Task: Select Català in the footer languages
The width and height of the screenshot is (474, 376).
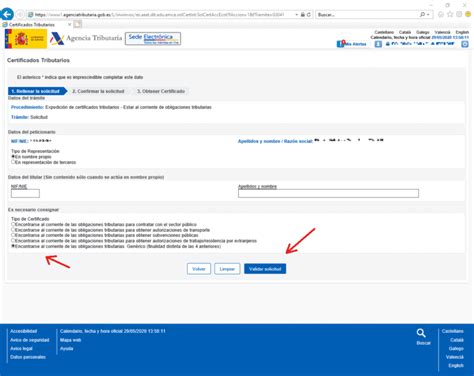Action: [457, 340]
